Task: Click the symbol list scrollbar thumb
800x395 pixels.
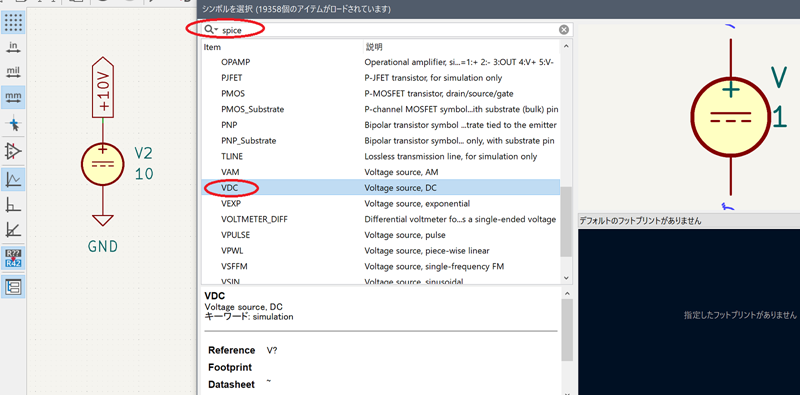Action: [x=566, y=221]
